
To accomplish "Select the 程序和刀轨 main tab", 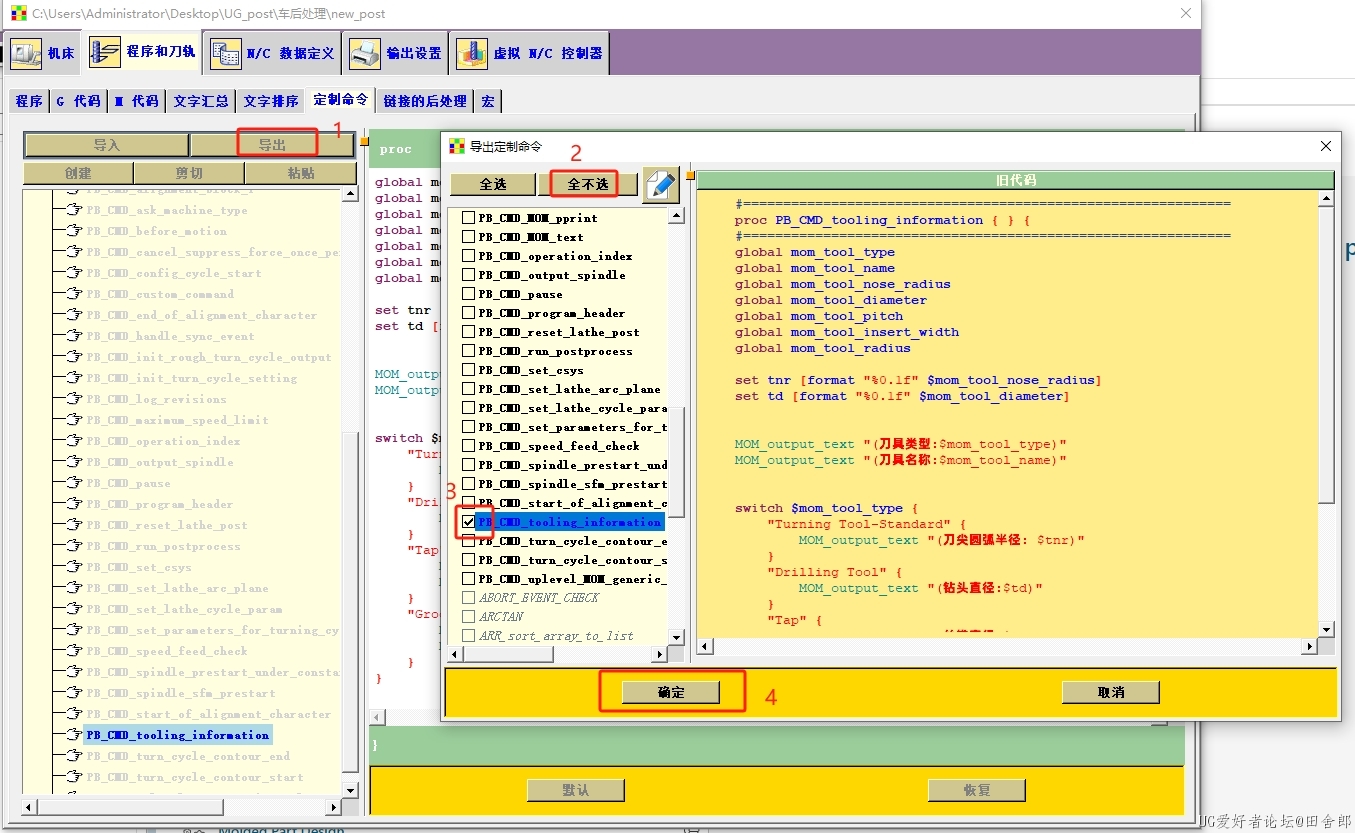I will pyautogui.click(x=143, y=52).
